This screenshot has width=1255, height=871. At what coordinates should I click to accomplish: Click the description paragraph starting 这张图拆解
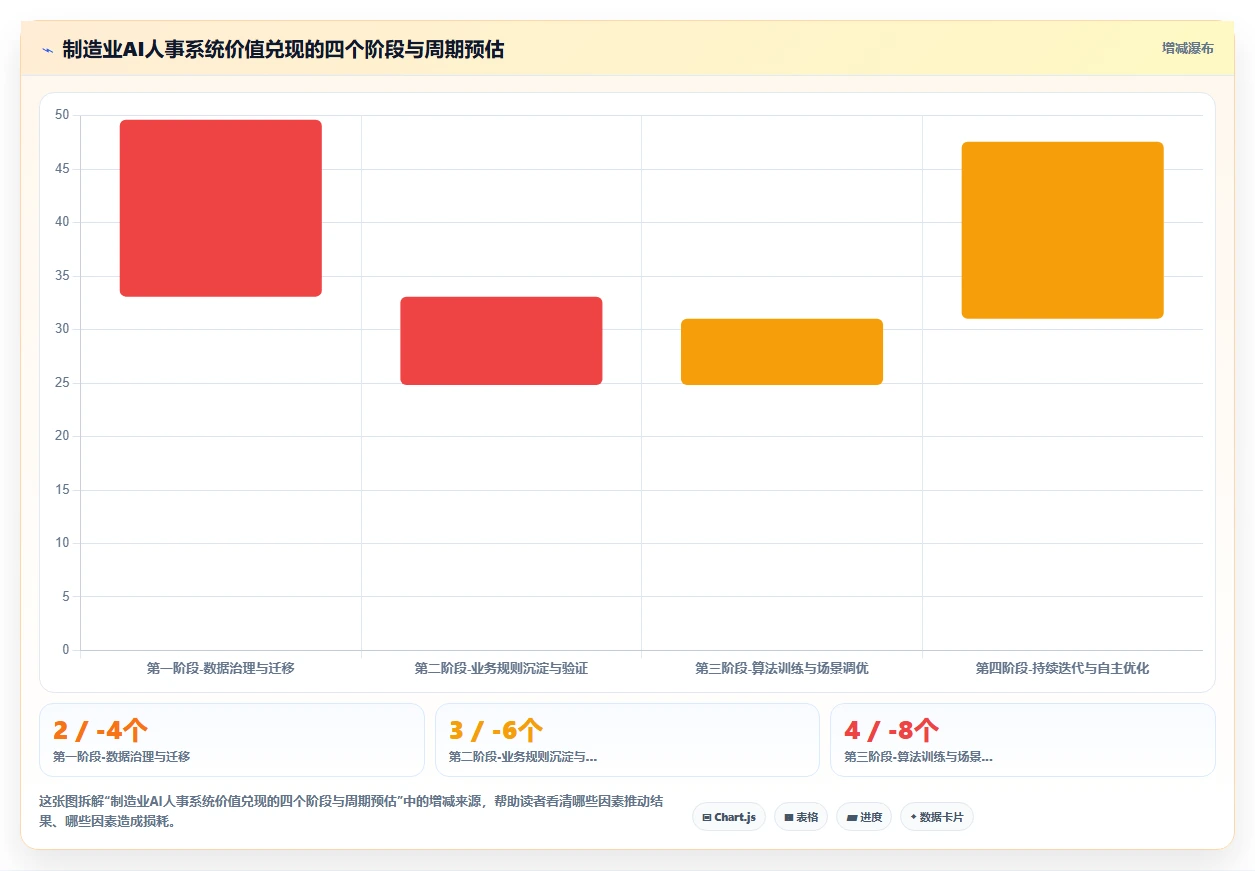[352, 812]
